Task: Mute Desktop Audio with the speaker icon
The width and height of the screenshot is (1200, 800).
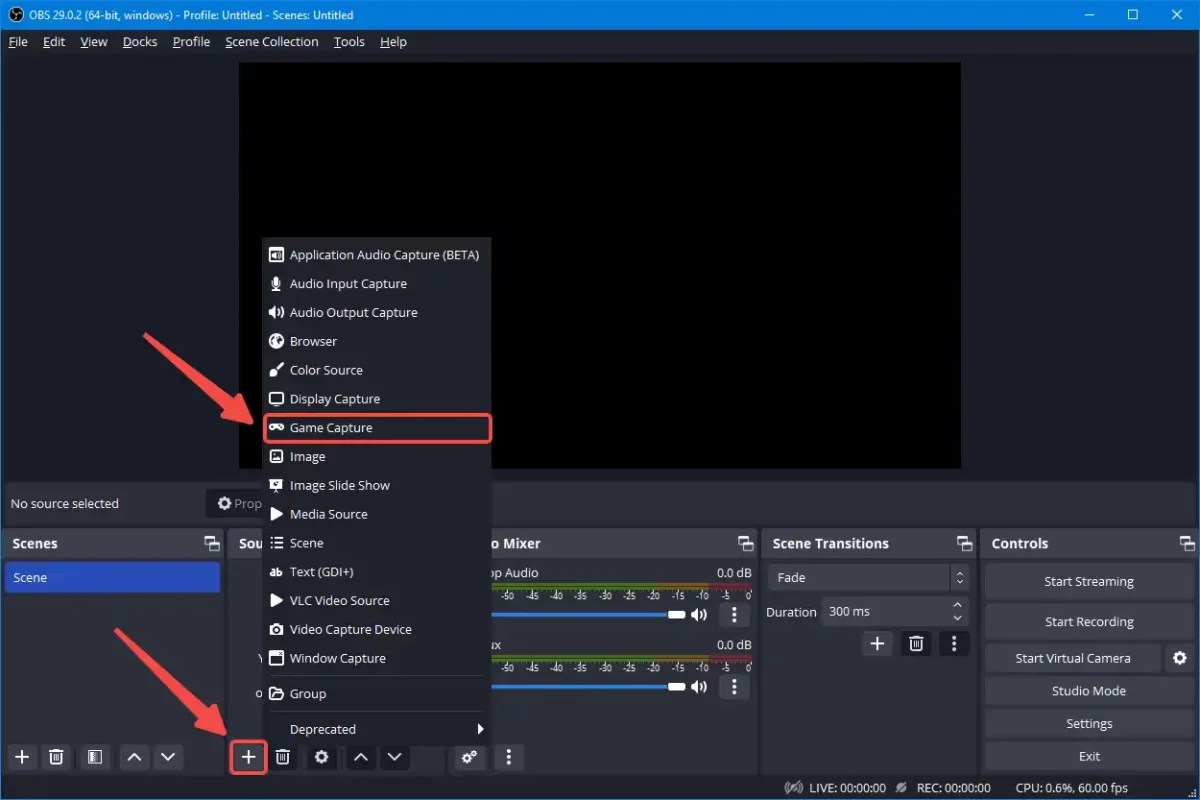Action: (699, 614)
